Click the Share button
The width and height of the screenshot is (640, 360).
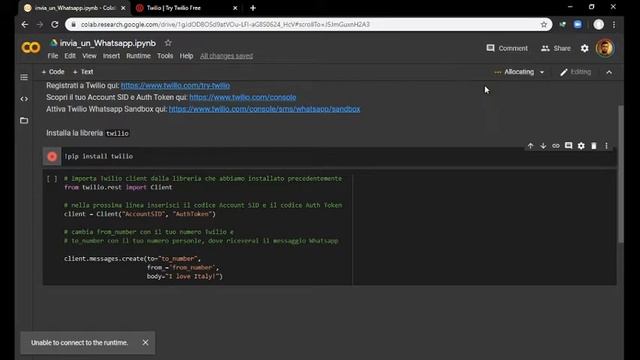click(556, 48)
